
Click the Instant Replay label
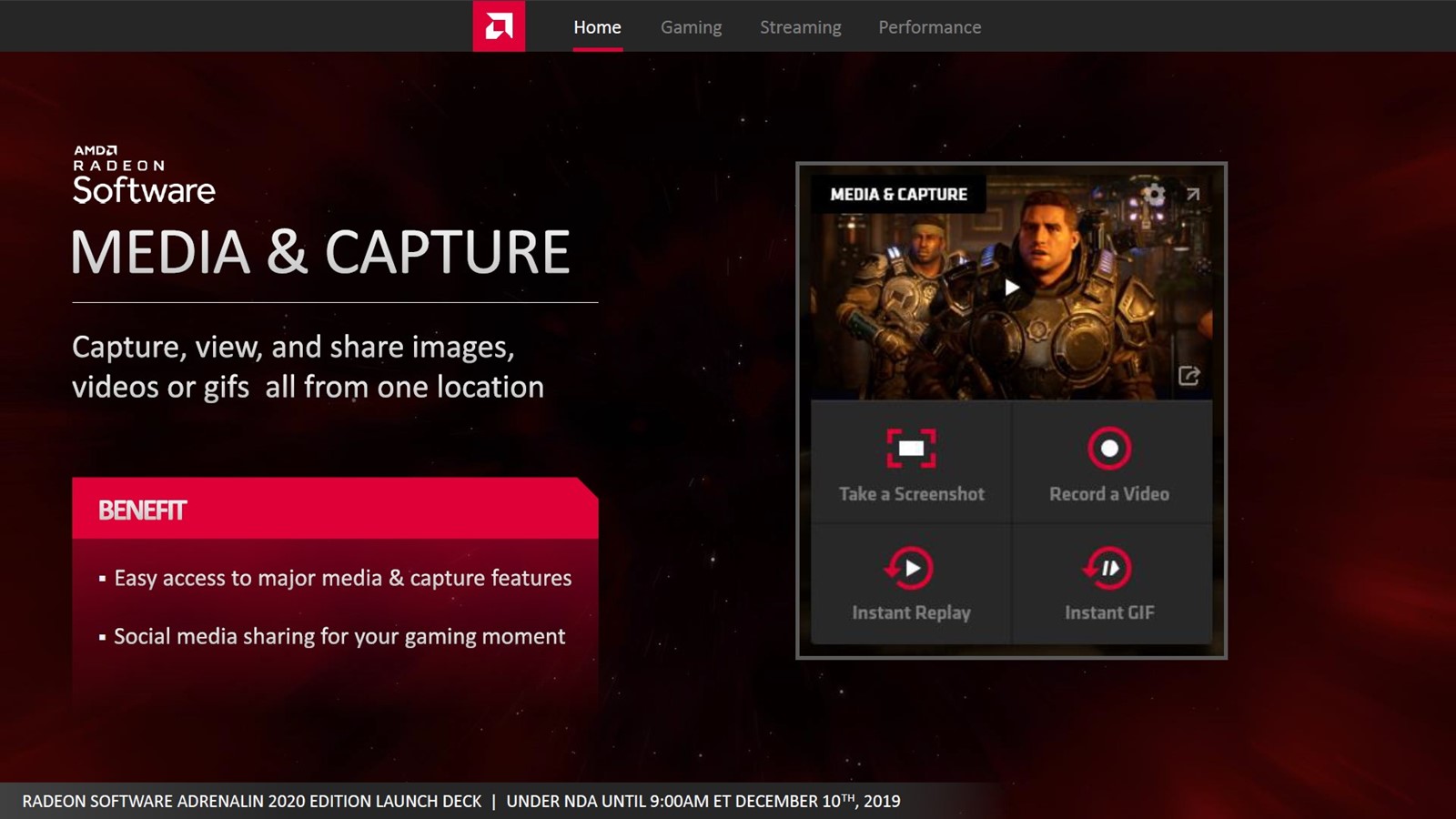pyautogui.click(x=911, y=613)
